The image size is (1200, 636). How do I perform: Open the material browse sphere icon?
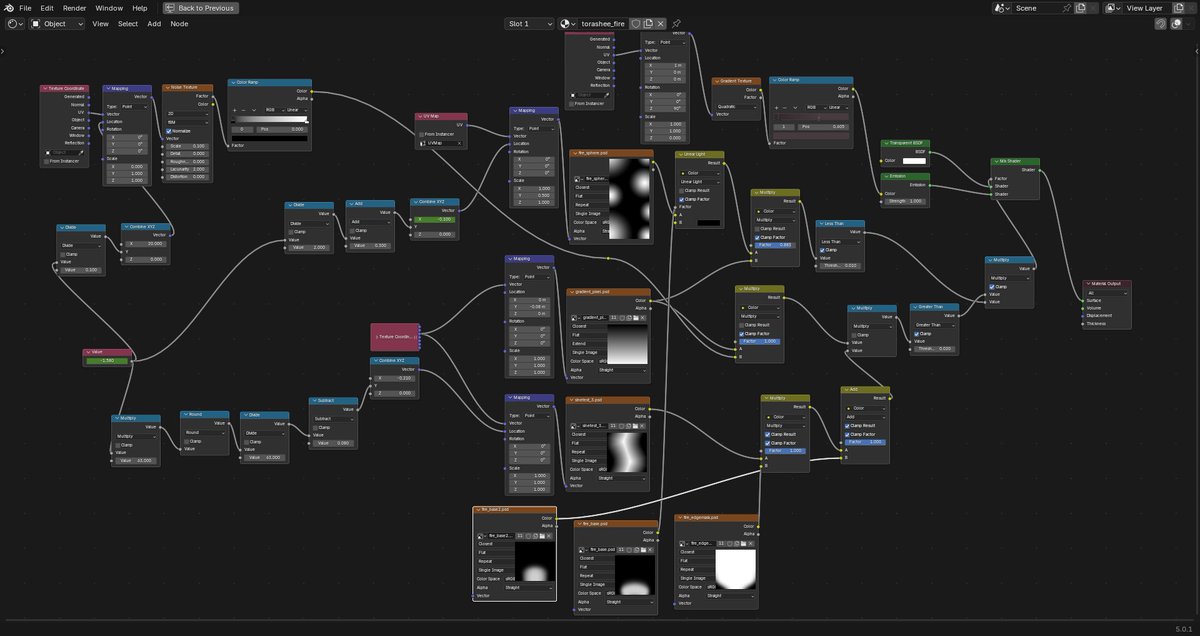tap(566, 23)
